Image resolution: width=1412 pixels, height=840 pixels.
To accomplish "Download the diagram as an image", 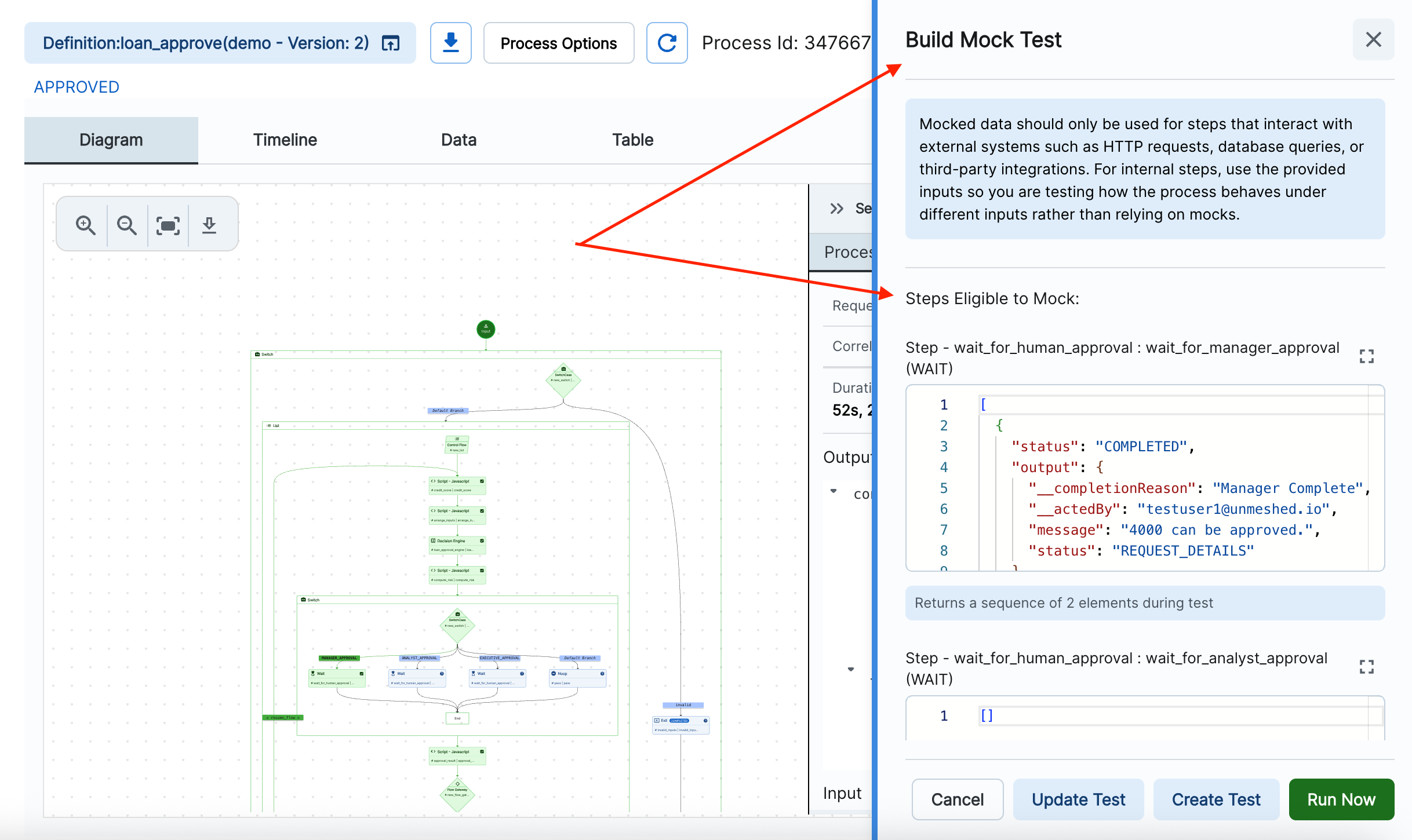I will click(x=210, y=225).
